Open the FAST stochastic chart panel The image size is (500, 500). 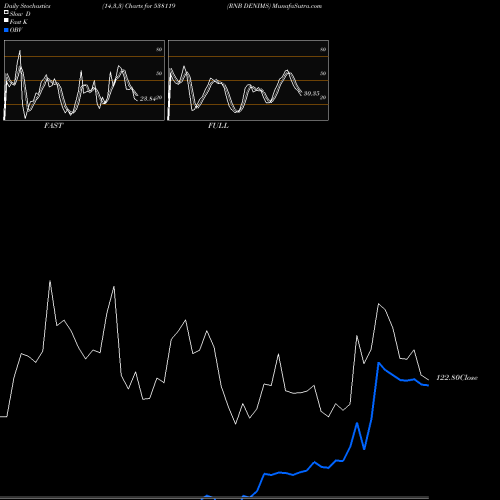[84, 80]
